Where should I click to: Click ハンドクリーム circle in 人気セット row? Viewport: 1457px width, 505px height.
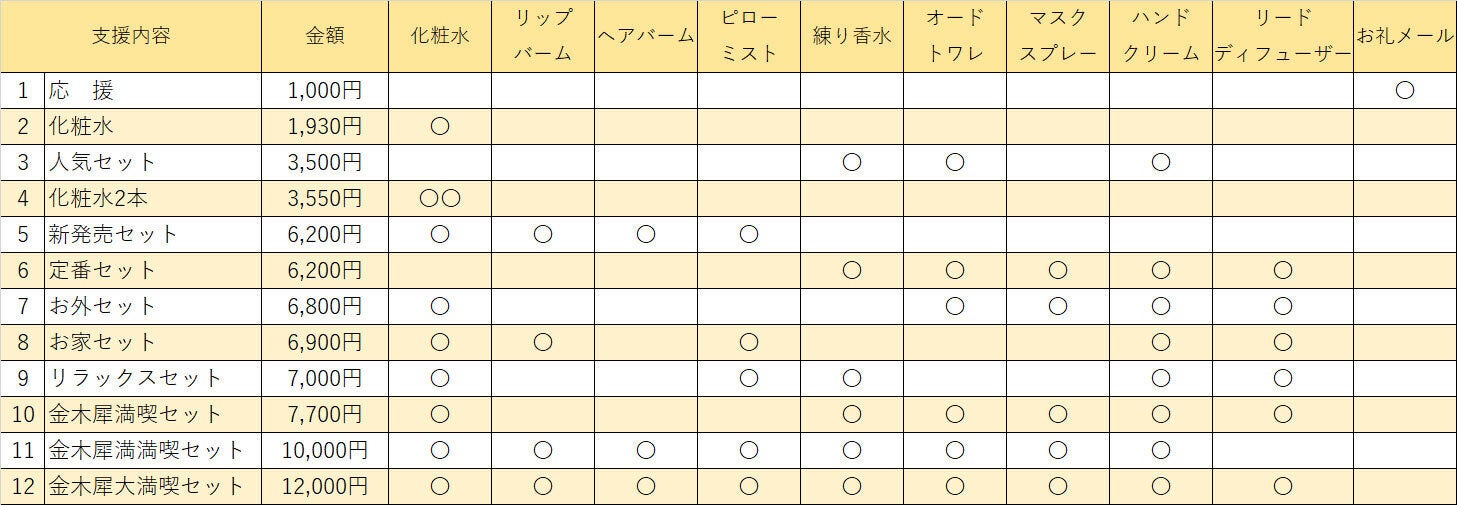pos(1160,163)
